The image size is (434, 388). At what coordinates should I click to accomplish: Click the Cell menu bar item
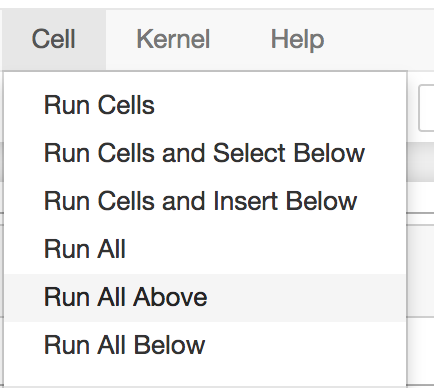tap(54, 39)
